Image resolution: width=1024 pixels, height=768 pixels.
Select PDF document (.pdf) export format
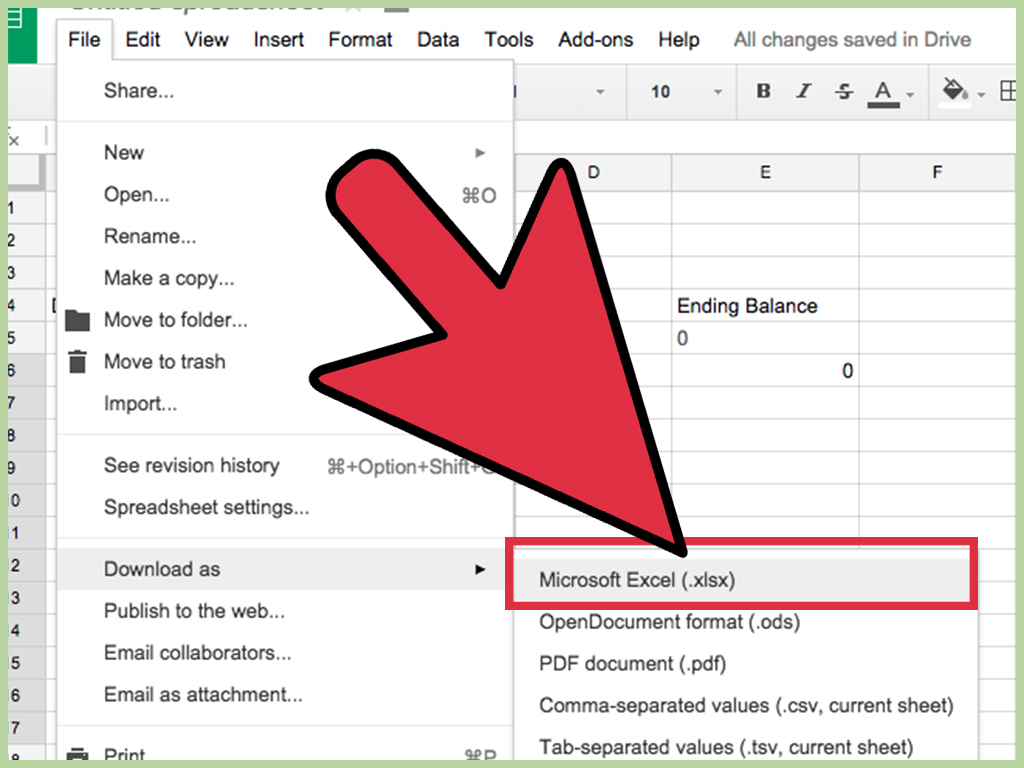click(633, 663)
